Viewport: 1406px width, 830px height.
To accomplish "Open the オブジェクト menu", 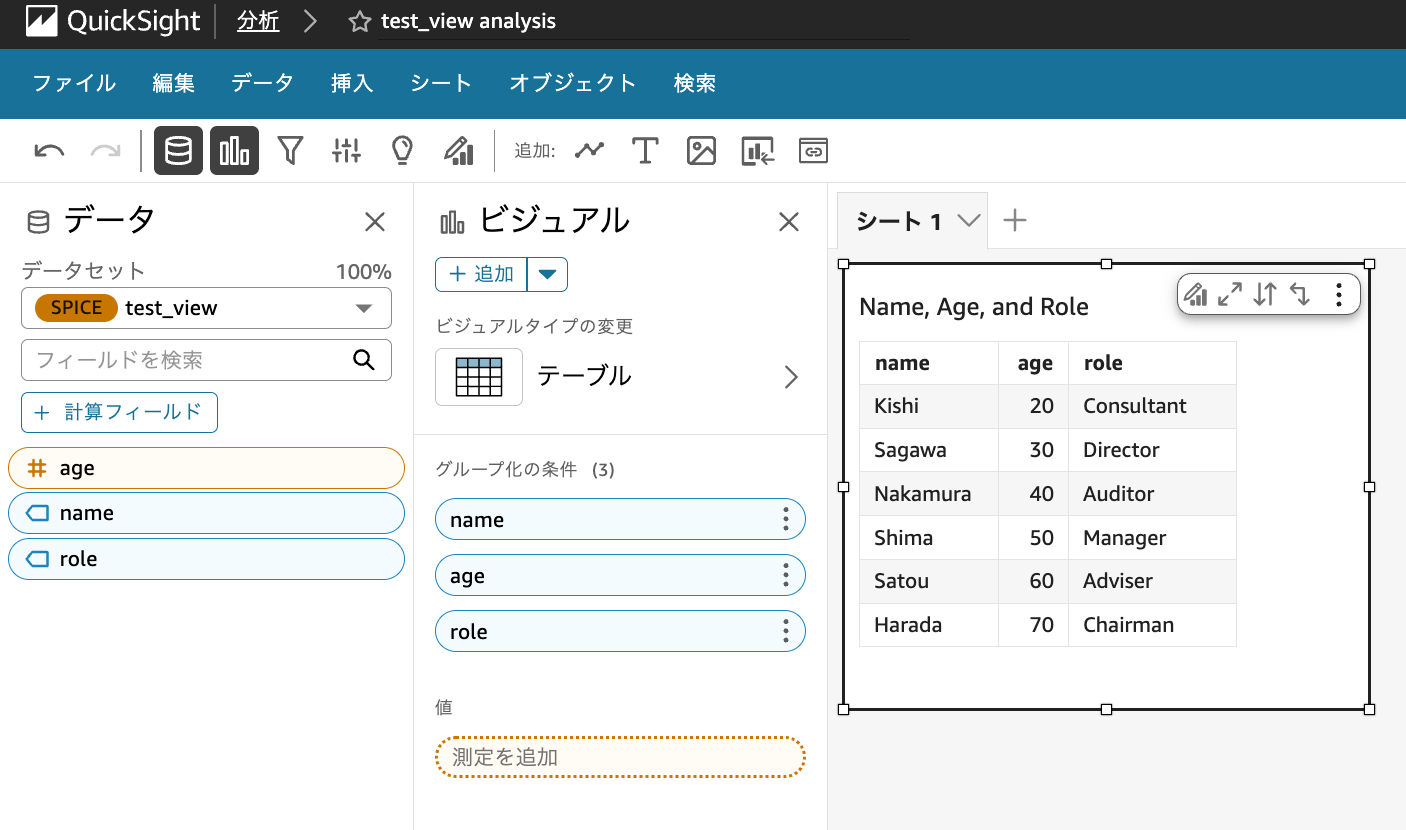I will click(573, 83).
